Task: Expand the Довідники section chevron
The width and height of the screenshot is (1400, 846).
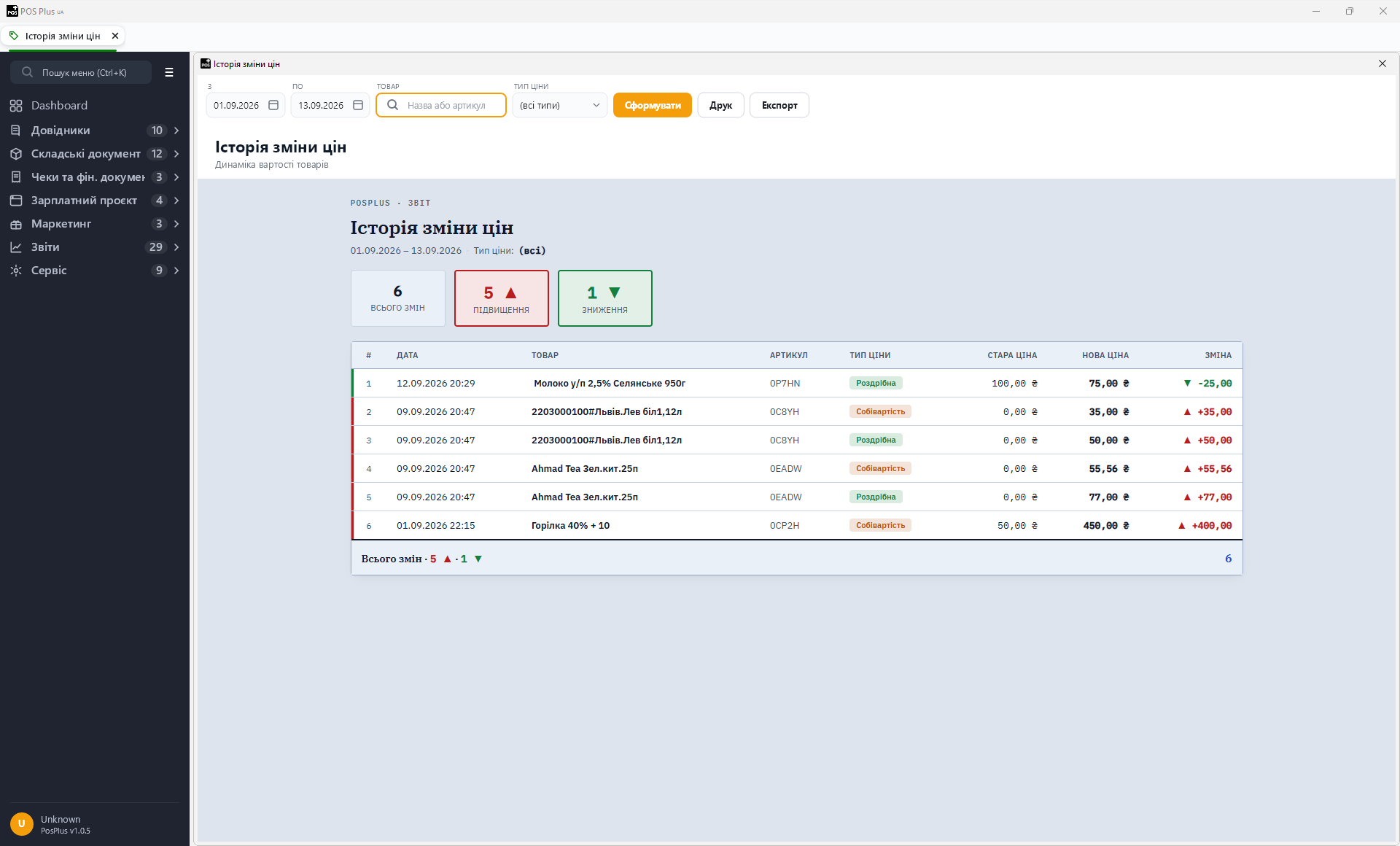Action: (x=176, y=131)
